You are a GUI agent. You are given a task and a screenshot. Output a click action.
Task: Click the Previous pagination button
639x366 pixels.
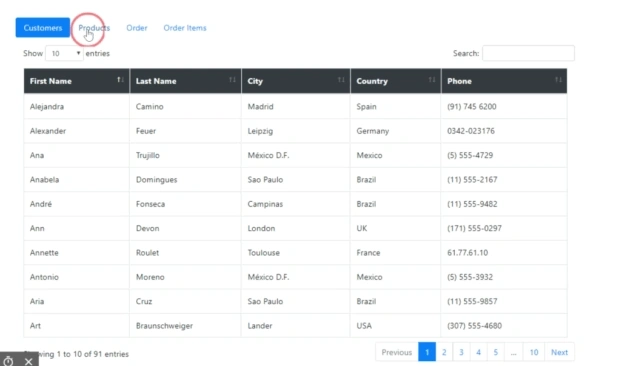[397, 352]
